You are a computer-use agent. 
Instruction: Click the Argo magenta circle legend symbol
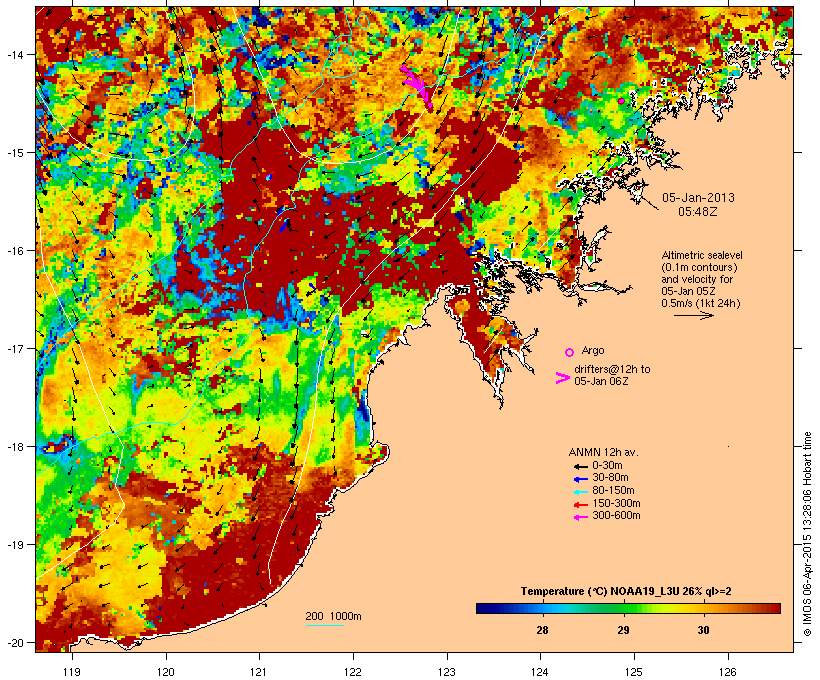570,352
